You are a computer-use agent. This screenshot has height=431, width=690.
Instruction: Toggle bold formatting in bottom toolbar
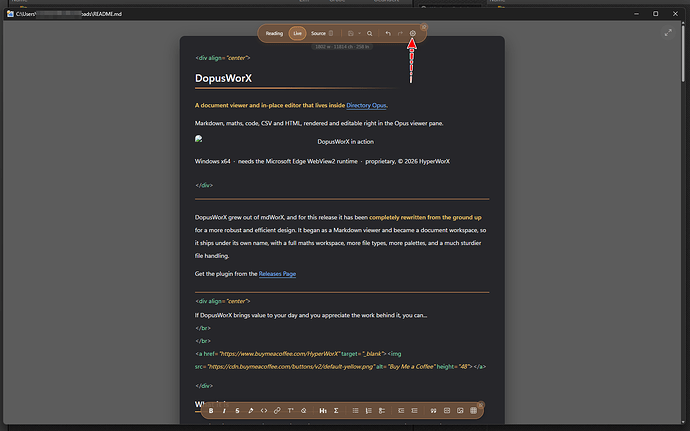click(x=211, y=410)
